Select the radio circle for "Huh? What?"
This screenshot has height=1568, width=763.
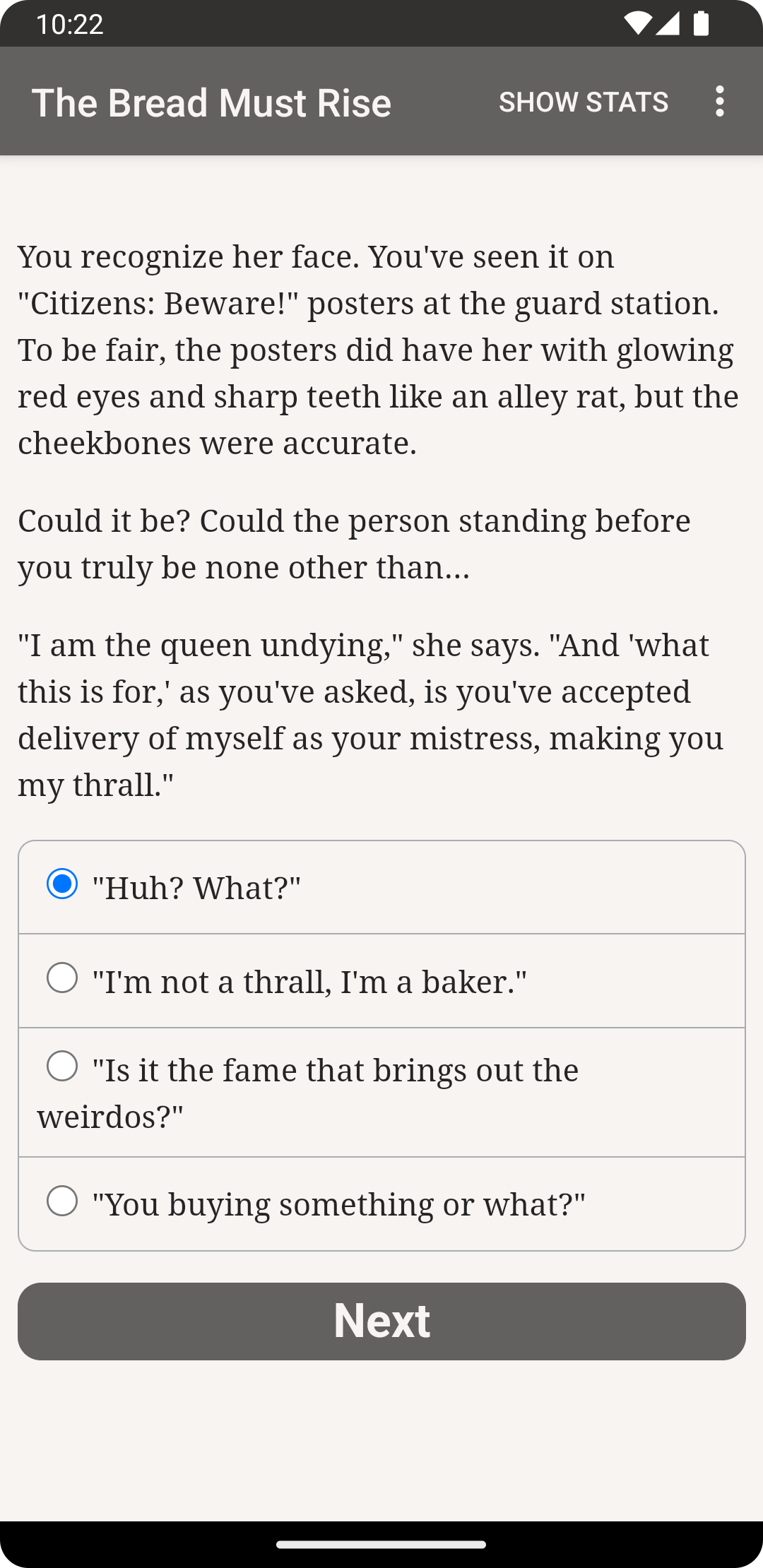62,884
